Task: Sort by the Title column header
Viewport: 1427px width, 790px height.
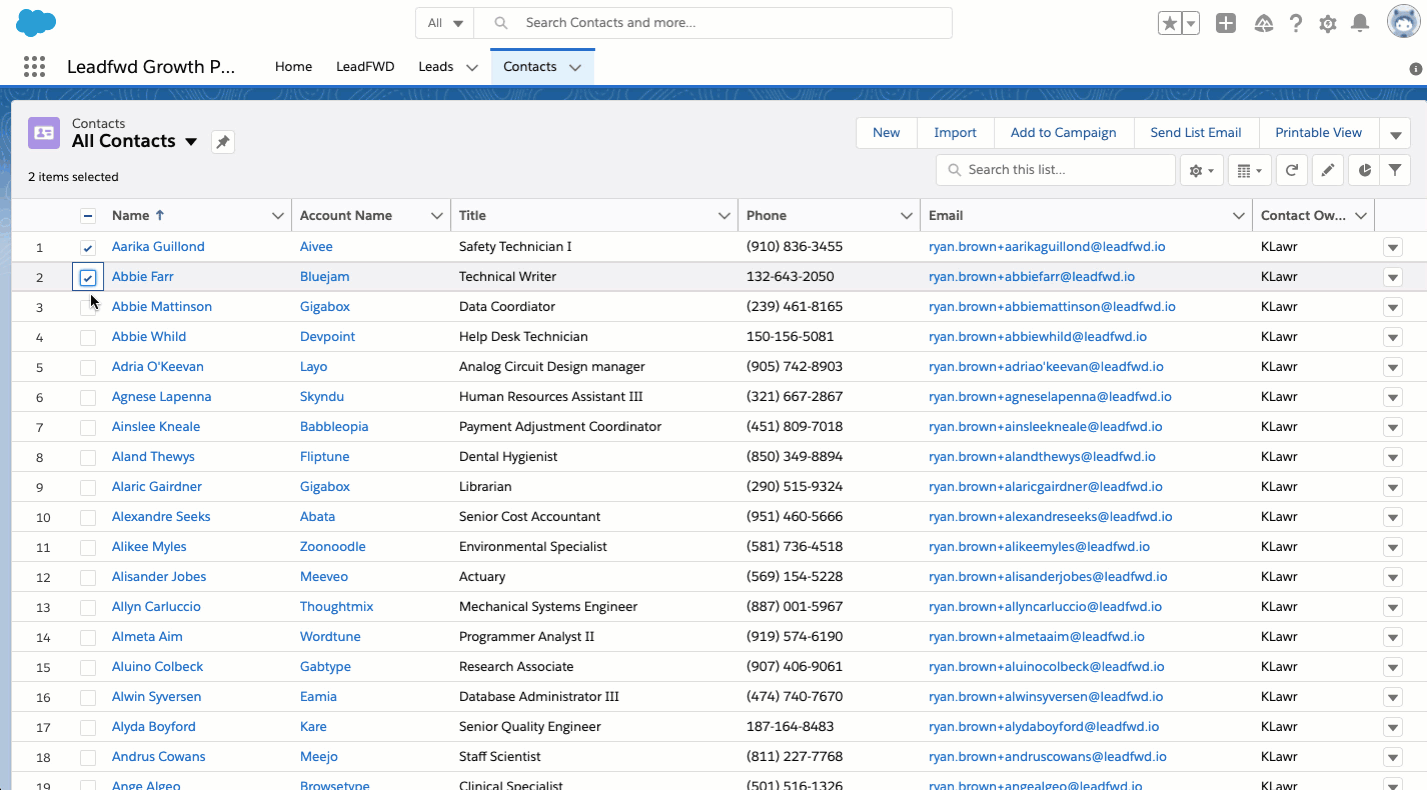Action: tap(472, 216)
